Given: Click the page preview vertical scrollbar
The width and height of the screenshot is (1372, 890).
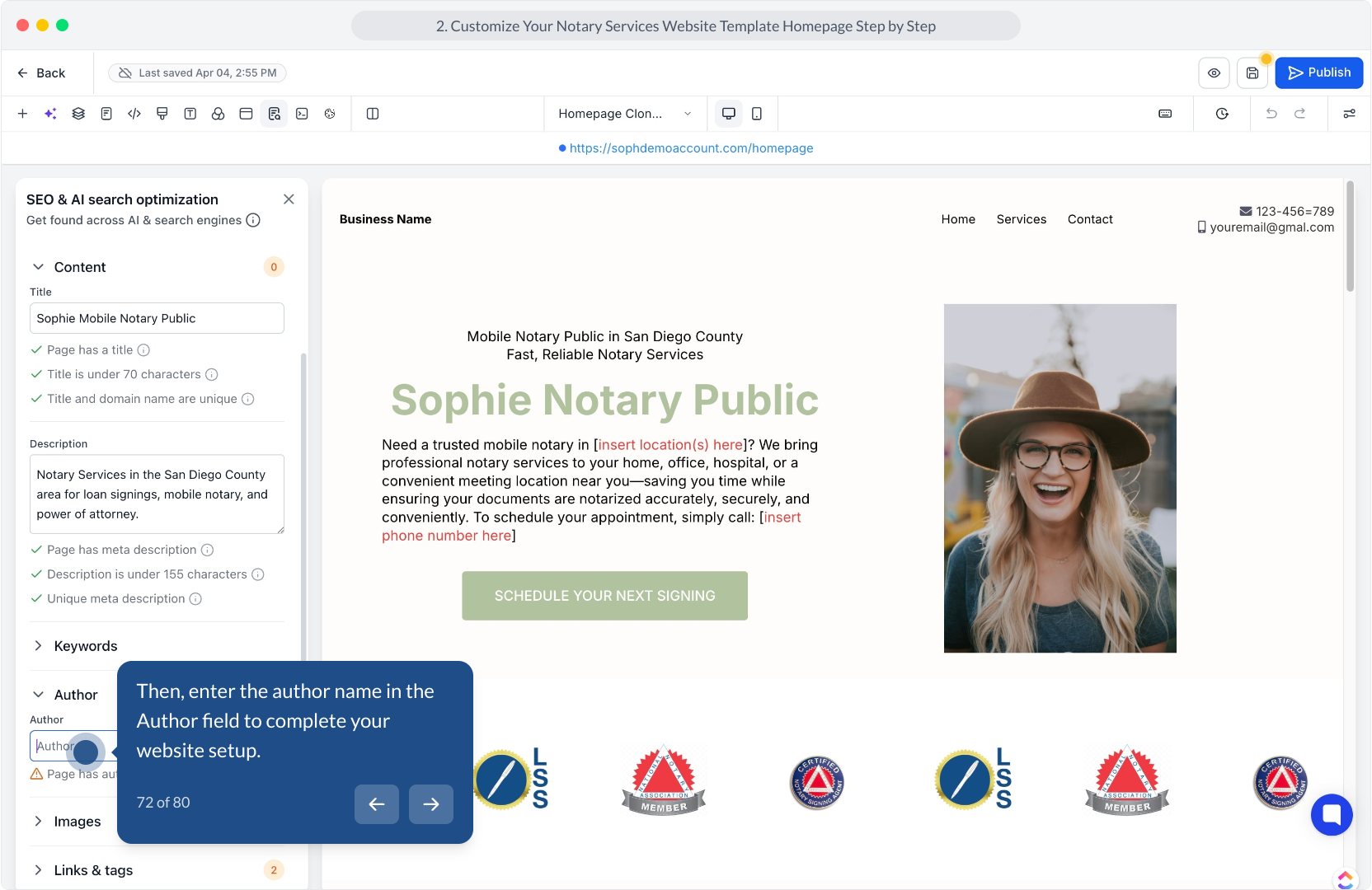Looking at the screenshot, I should pos(1350,239).
